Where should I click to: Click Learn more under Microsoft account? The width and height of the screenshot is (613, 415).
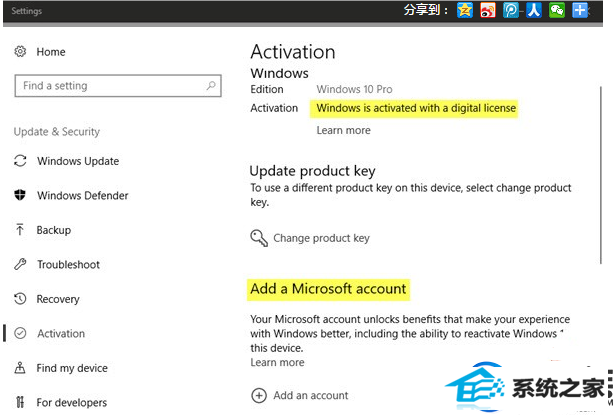(277, 362)
